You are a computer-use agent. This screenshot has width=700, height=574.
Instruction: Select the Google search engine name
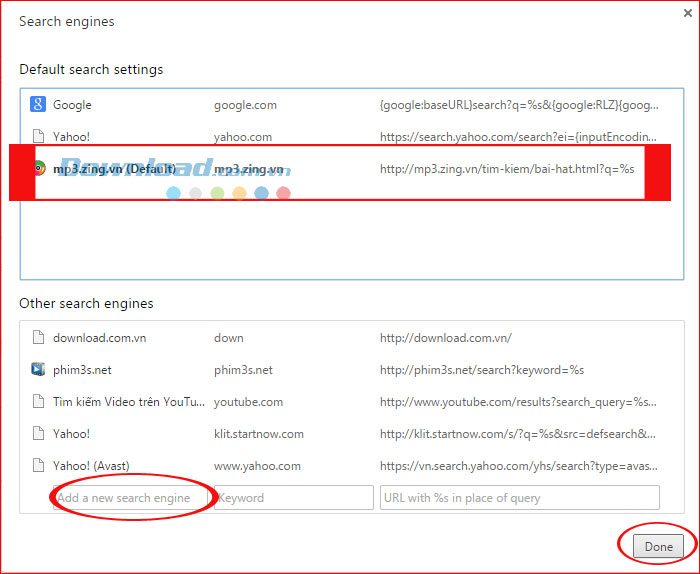click(x=72, y=105)
